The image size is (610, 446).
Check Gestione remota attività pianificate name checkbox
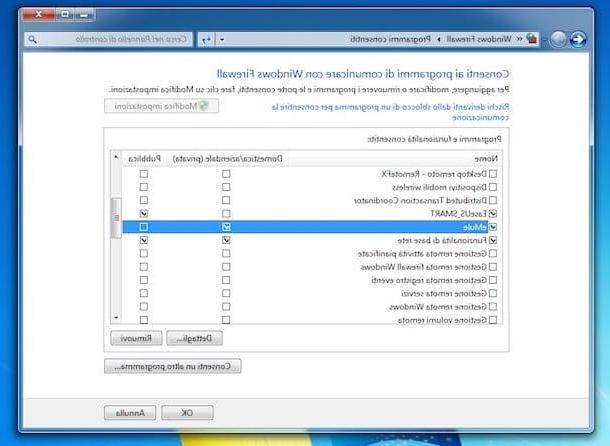(493, 253)
